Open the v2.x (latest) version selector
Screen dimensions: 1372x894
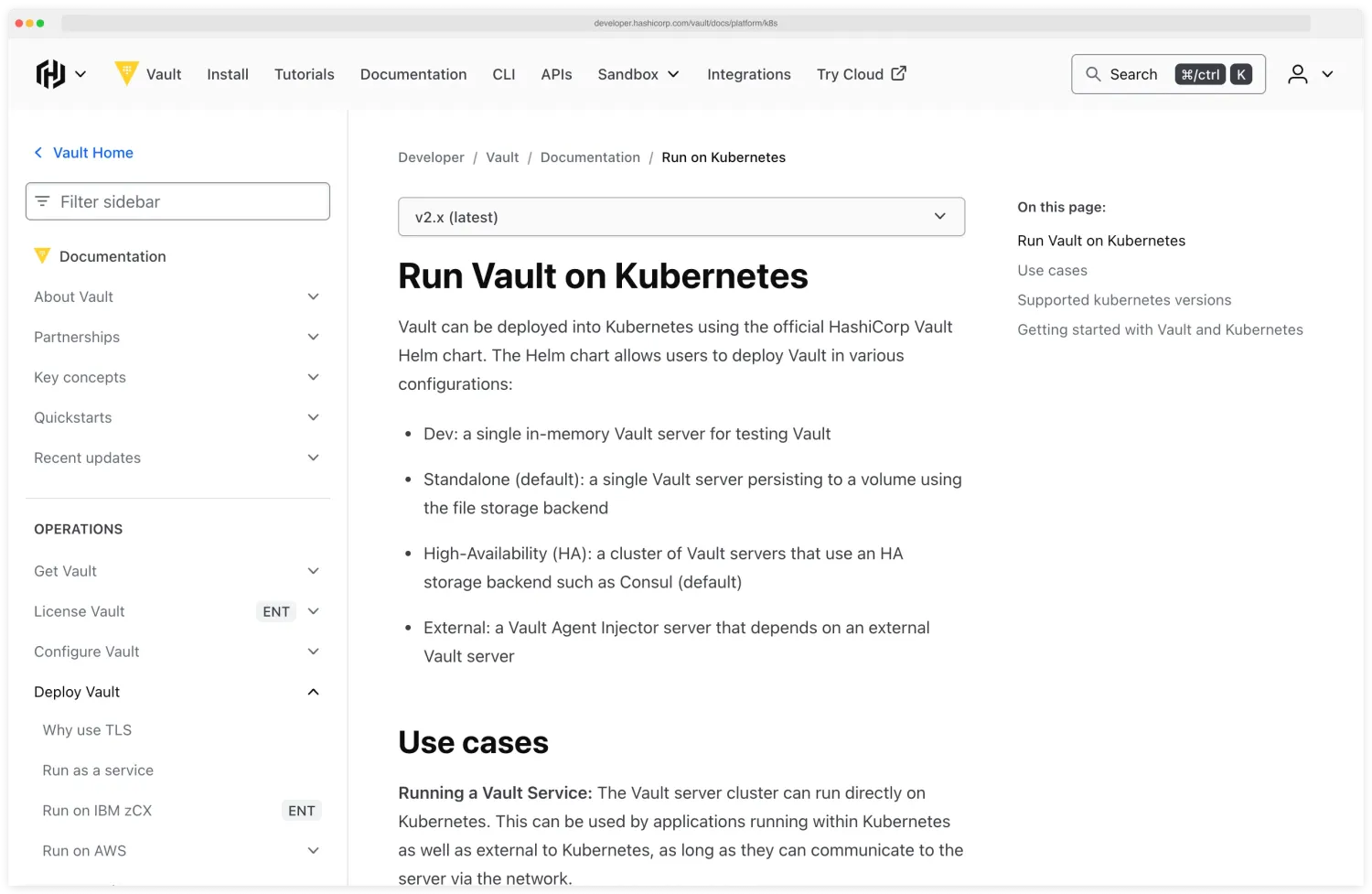(x=681, y=217)
